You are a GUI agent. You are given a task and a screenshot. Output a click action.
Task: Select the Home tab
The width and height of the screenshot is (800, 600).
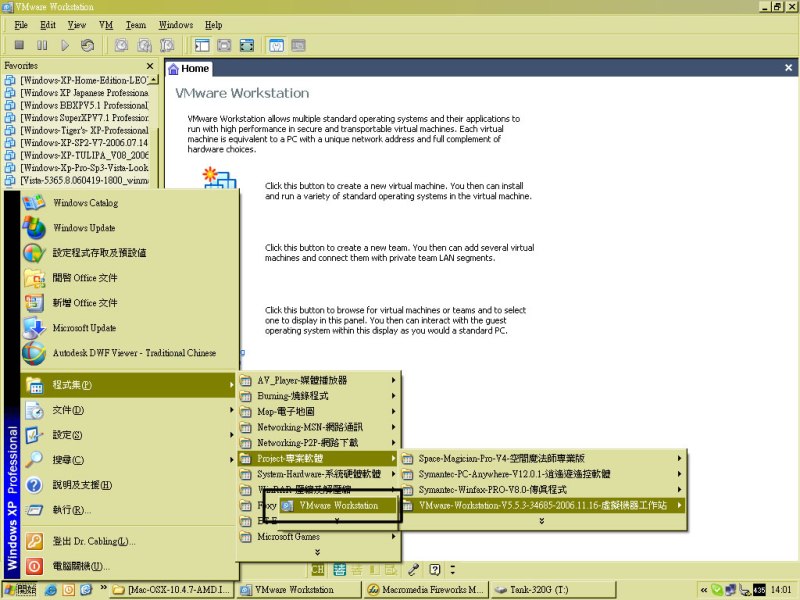pyautogui.click(x=189, y=68)
